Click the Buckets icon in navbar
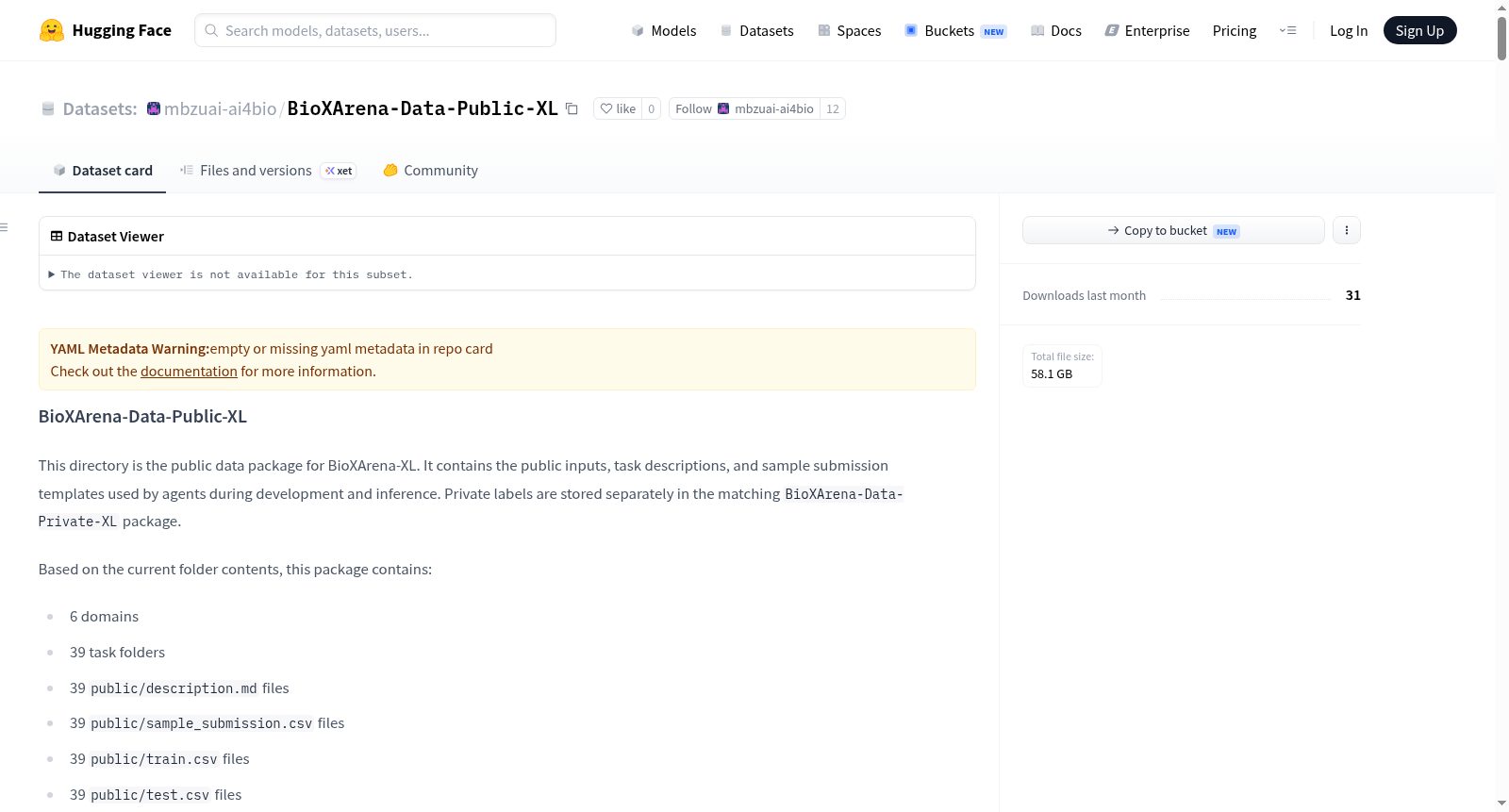 (x=911, y=30)
